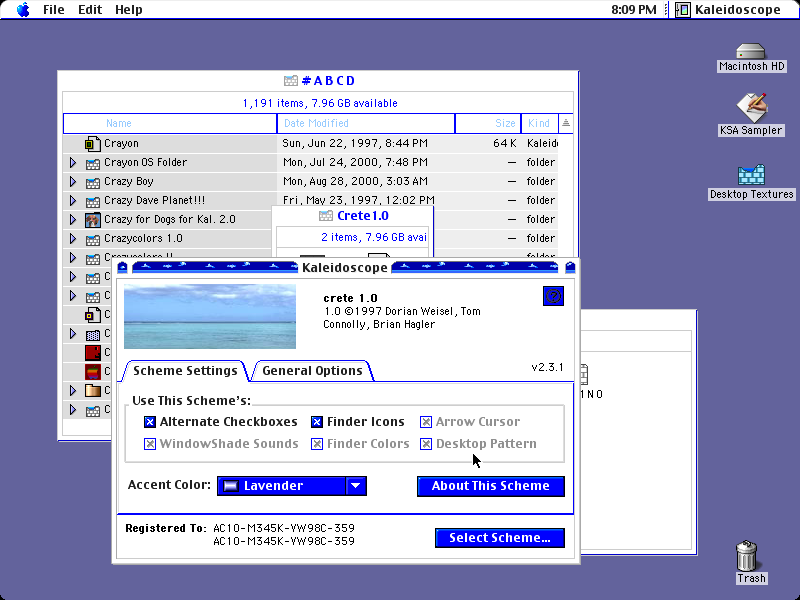
Task: Sort the list by Kind column
Action: (540, 123)
